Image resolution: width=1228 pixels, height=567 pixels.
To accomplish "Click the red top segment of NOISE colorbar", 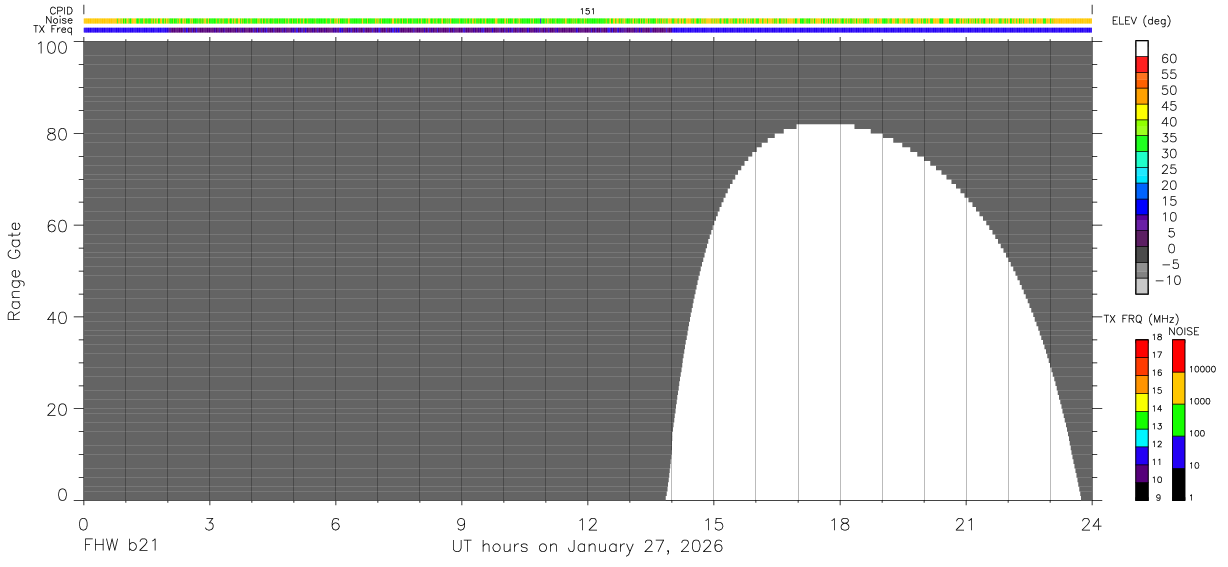I will (1178, 356).
